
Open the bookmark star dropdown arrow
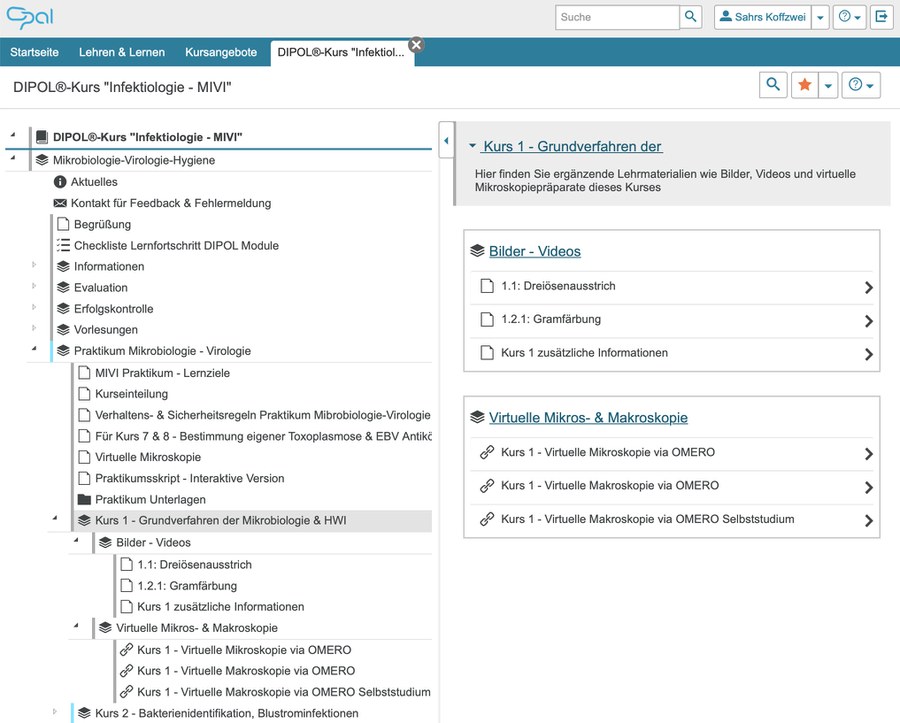point(828,86)
